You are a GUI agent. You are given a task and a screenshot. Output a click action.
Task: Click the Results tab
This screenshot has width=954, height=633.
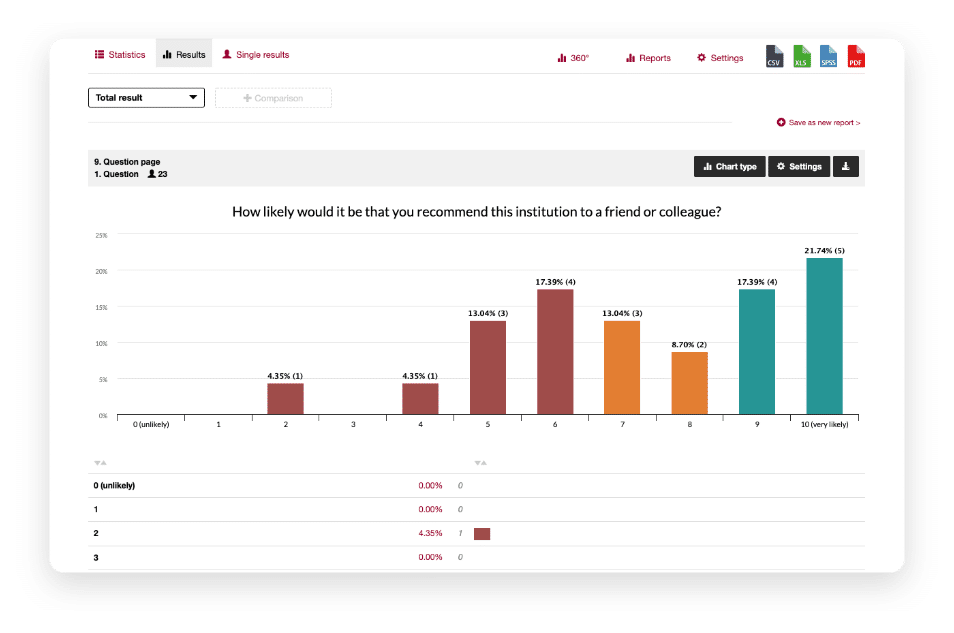tap(184, 55)
